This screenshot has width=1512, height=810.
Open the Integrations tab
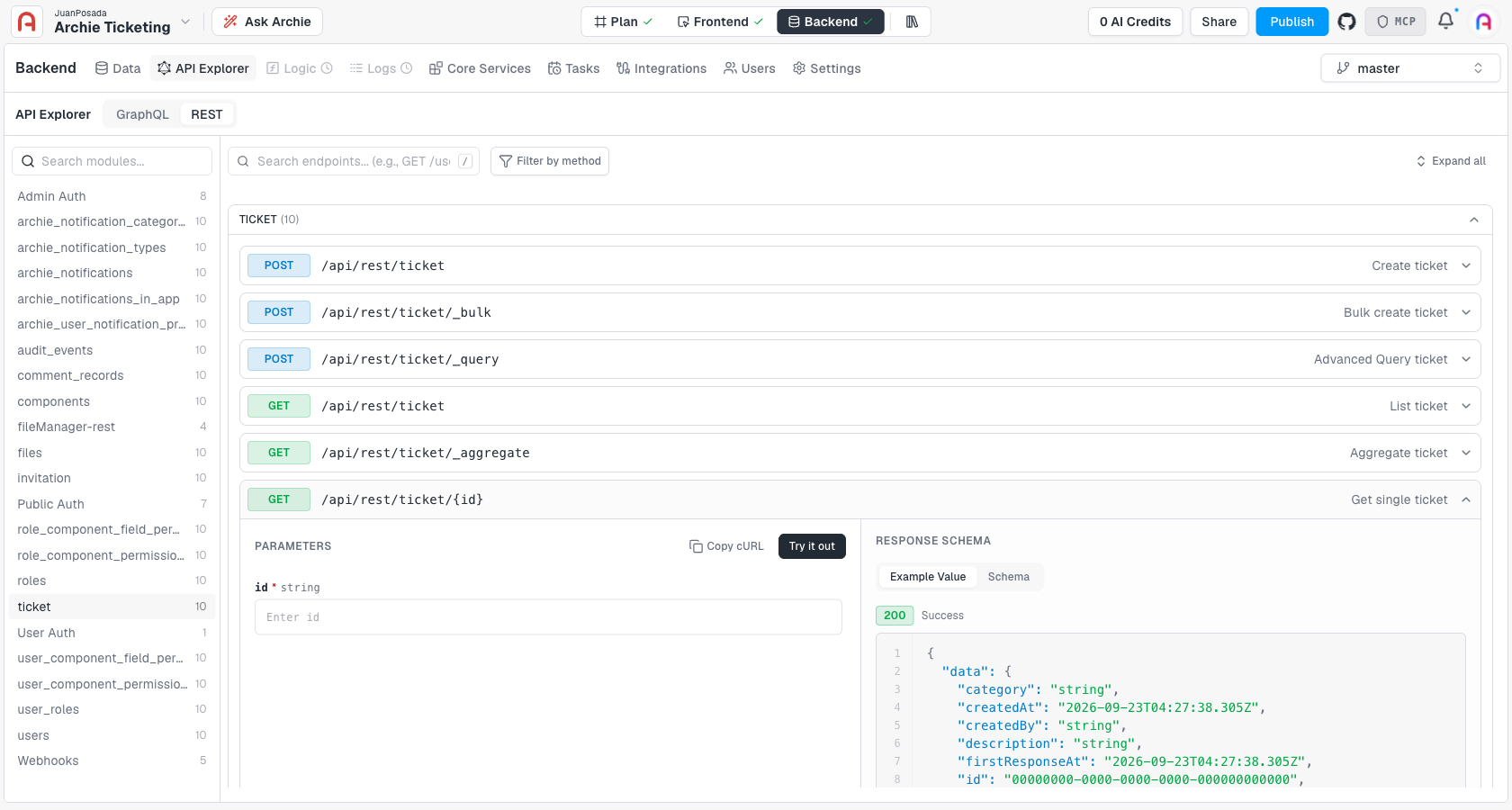coord(661,68)
